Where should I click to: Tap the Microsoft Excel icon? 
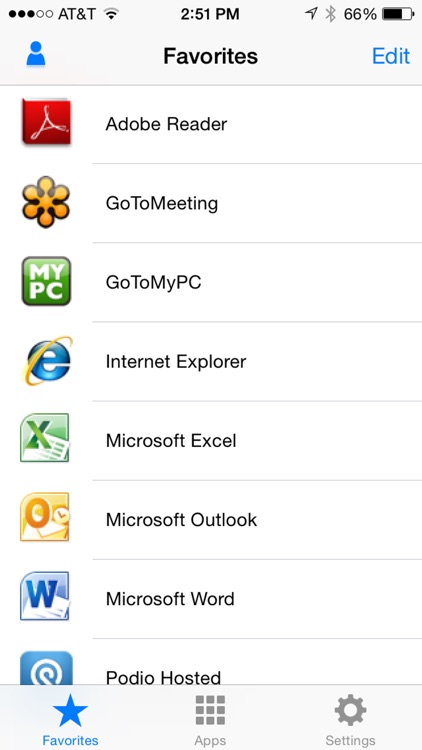coord(44,438)
